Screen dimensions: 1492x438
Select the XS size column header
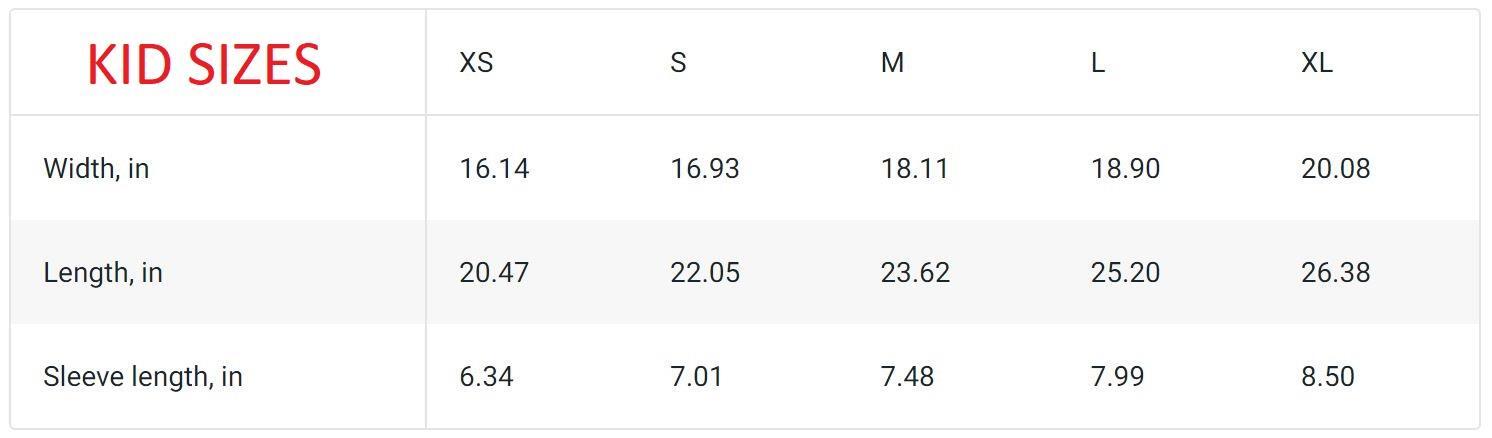coord(476,63)
